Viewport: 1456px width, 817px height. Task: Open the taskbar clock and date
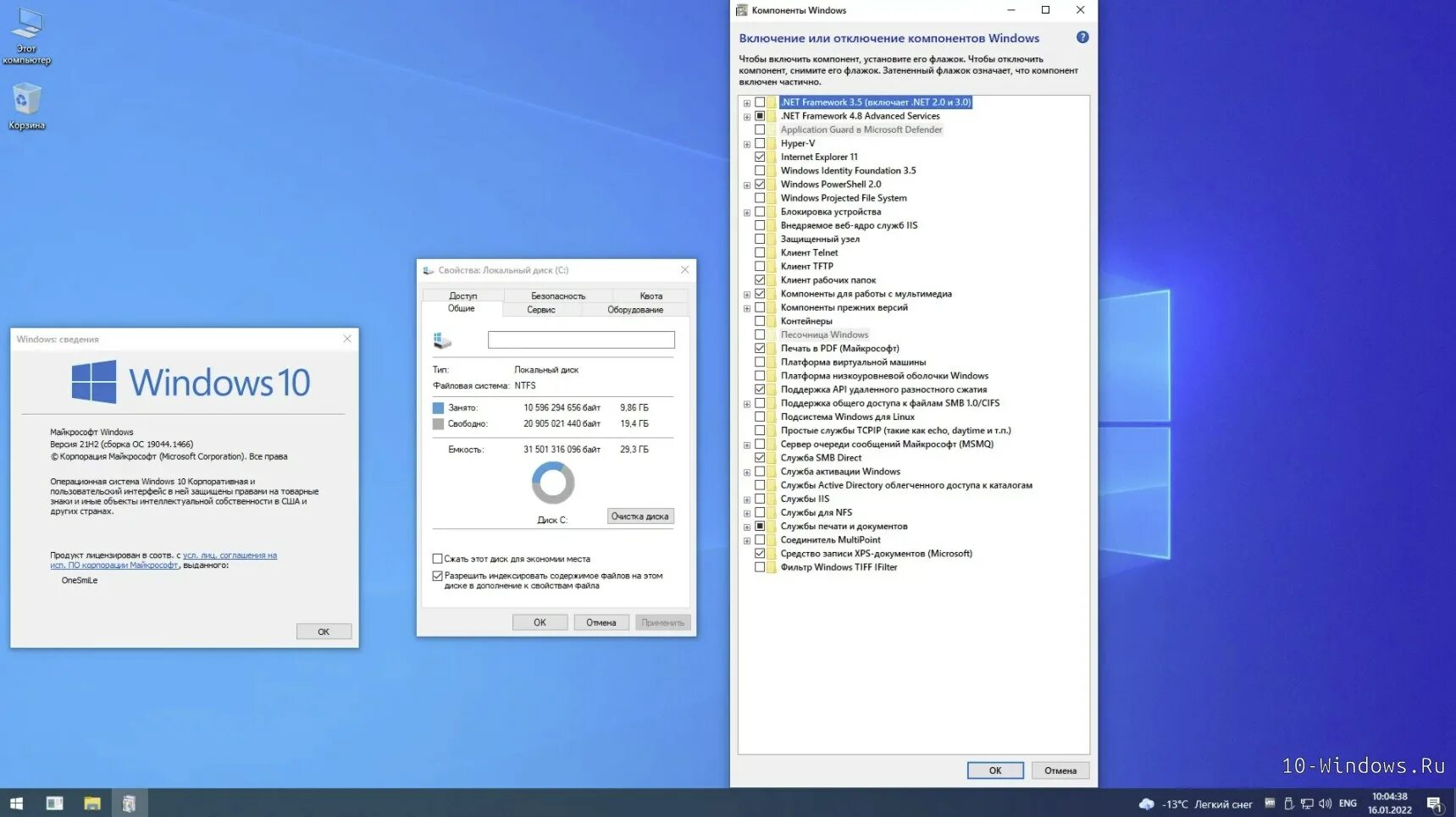click(x=1390, y=803)
